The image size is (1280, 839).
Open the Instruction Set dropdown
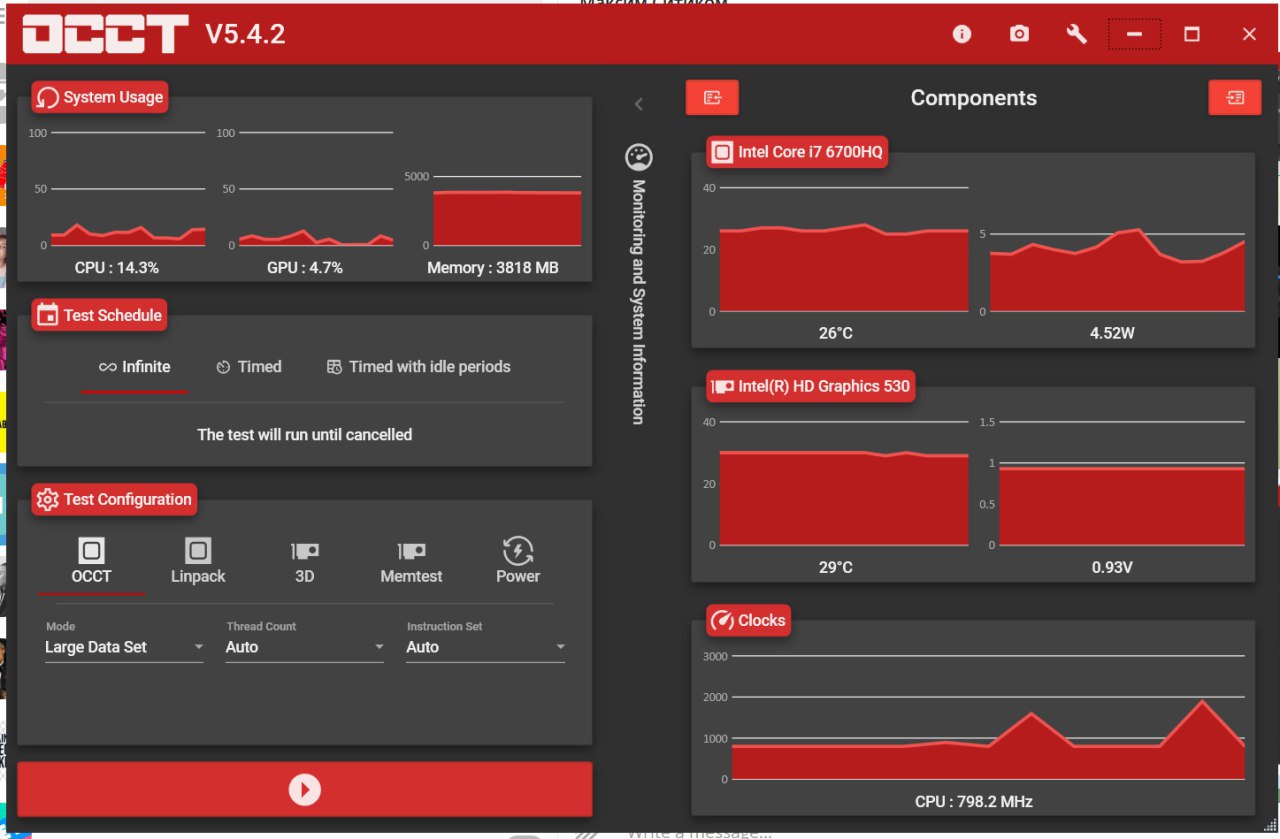(x=486, y=647)
